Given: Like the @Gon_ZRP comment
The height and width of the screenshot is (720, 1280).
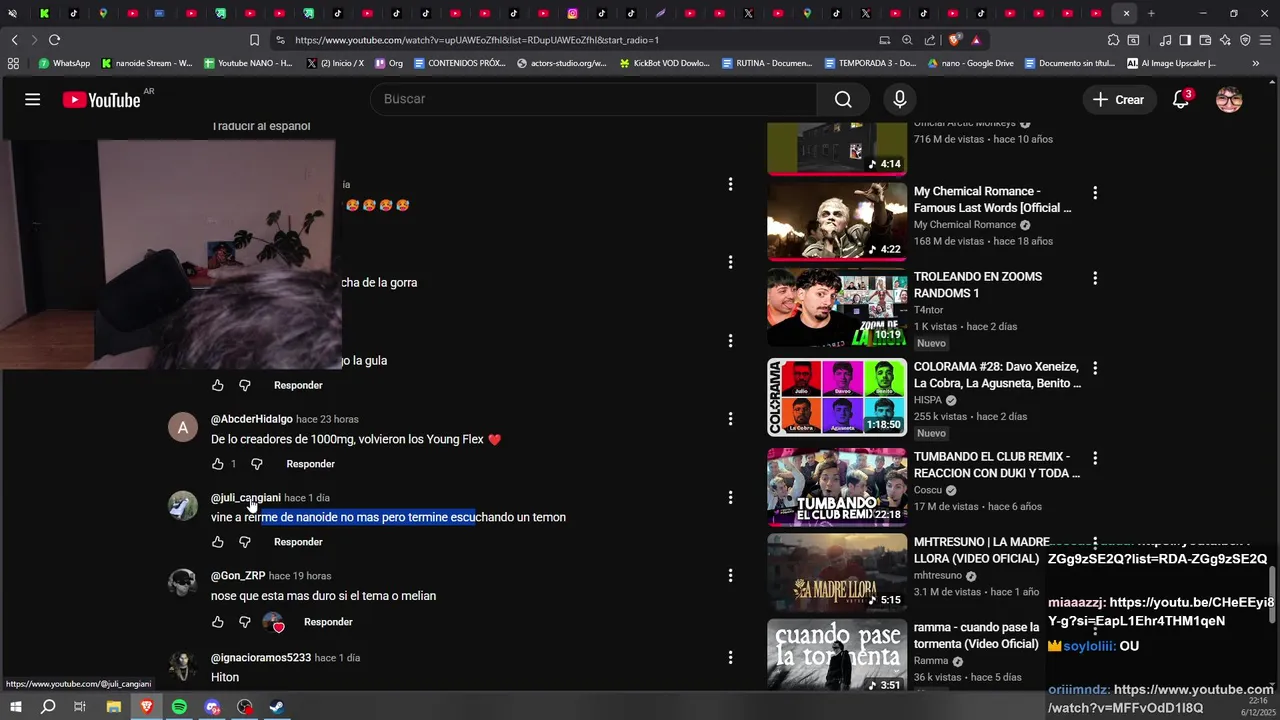Looking at the screenshot, I should 218,622.
